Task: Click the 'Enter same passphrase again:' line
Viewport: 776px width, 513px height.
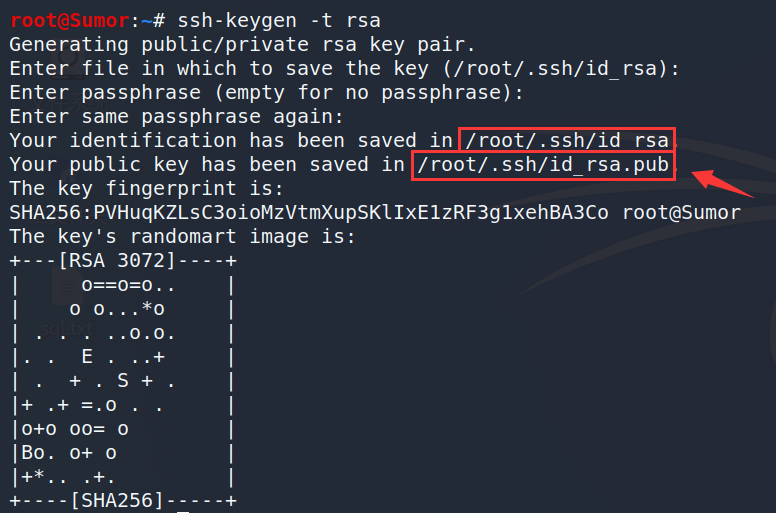Action: [176, 117]
